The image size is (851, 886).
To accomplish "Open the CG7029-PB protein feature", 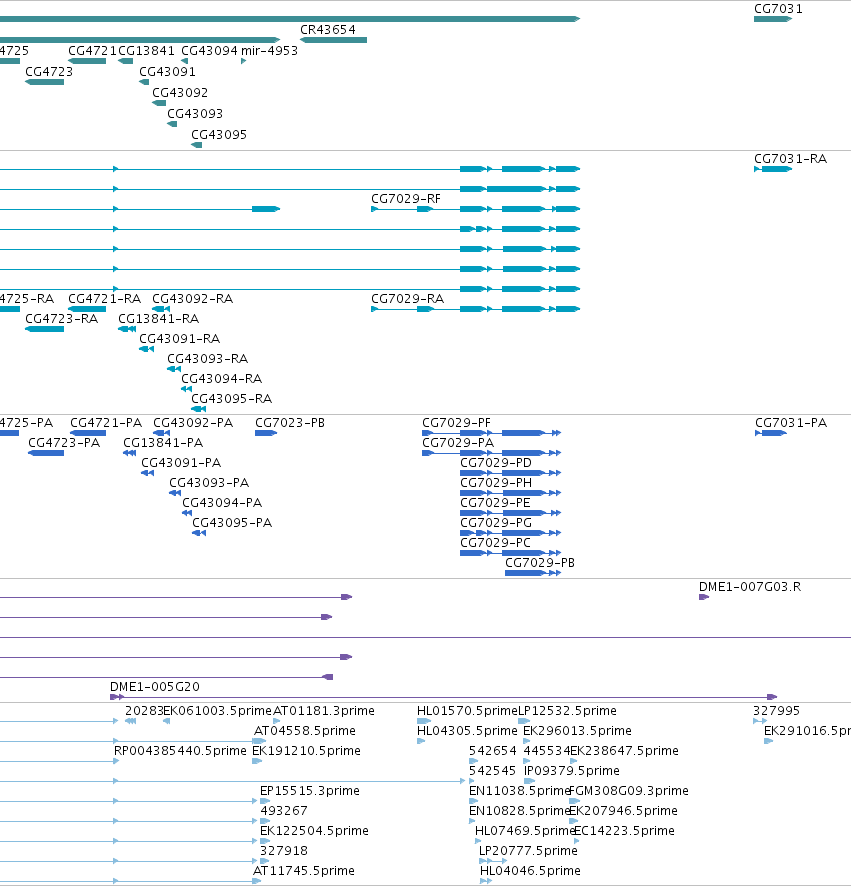I will 533,573.
